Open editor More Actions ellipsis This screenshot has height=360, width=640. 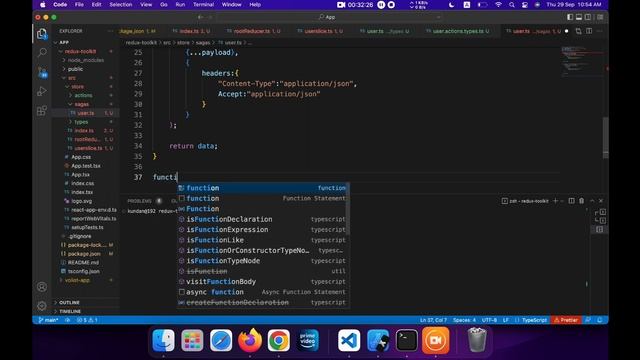599,31
